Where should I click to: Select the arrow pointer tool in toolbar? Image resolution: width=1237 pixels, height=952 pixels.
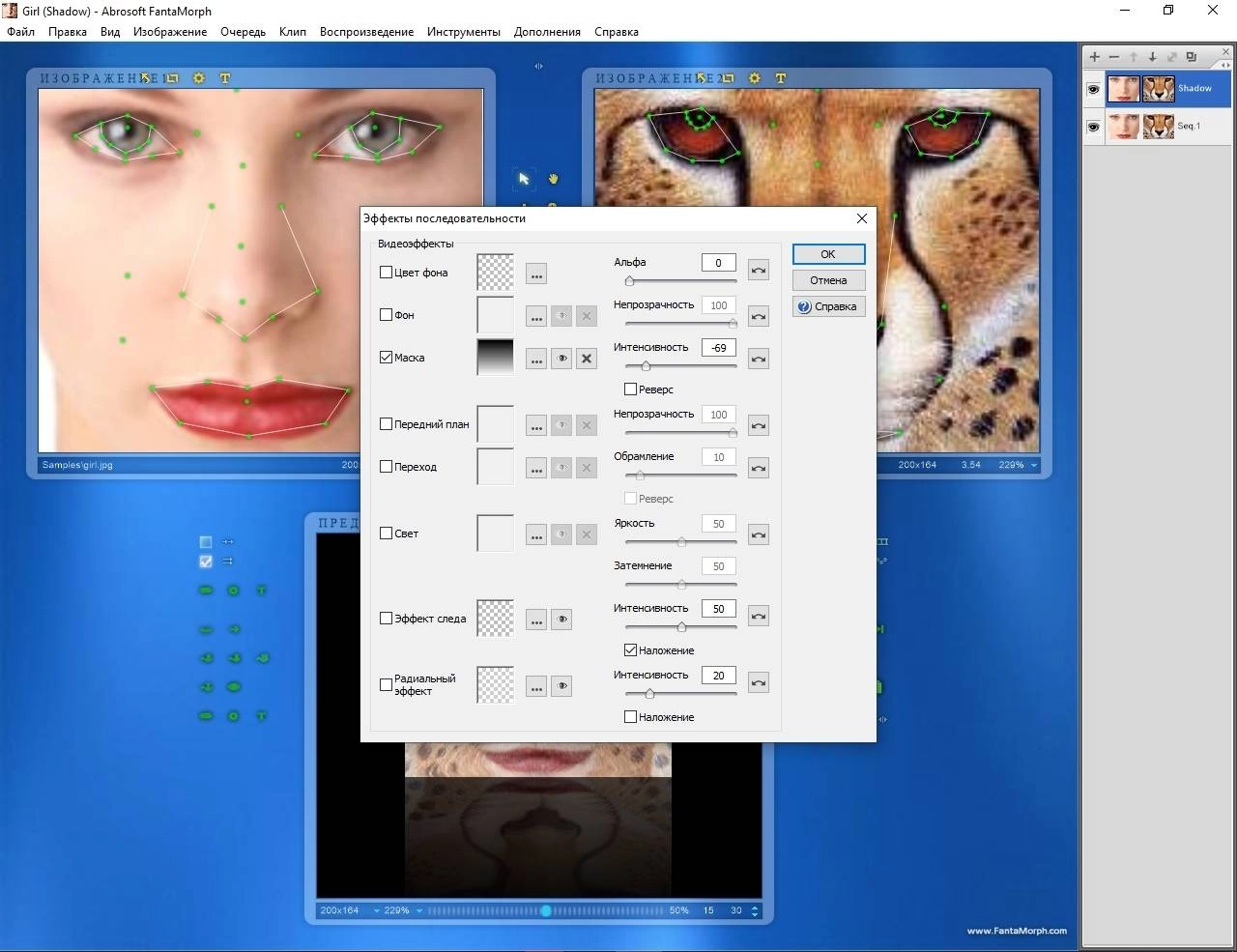[x=524, y=179]
